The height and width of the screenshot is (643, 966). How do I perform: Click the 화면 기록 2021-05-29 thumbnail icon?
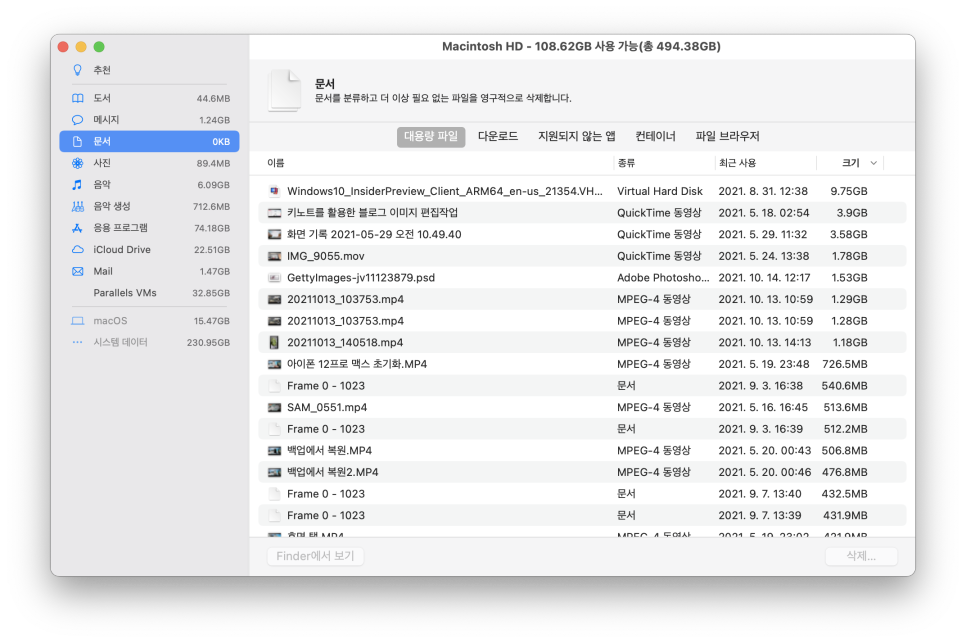(x=275, y=235)
